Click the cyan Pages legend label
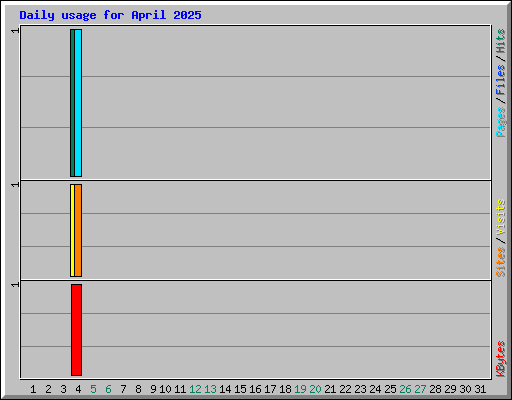The width and height of the screenshot is (512, 400). [x=500, y=122]
